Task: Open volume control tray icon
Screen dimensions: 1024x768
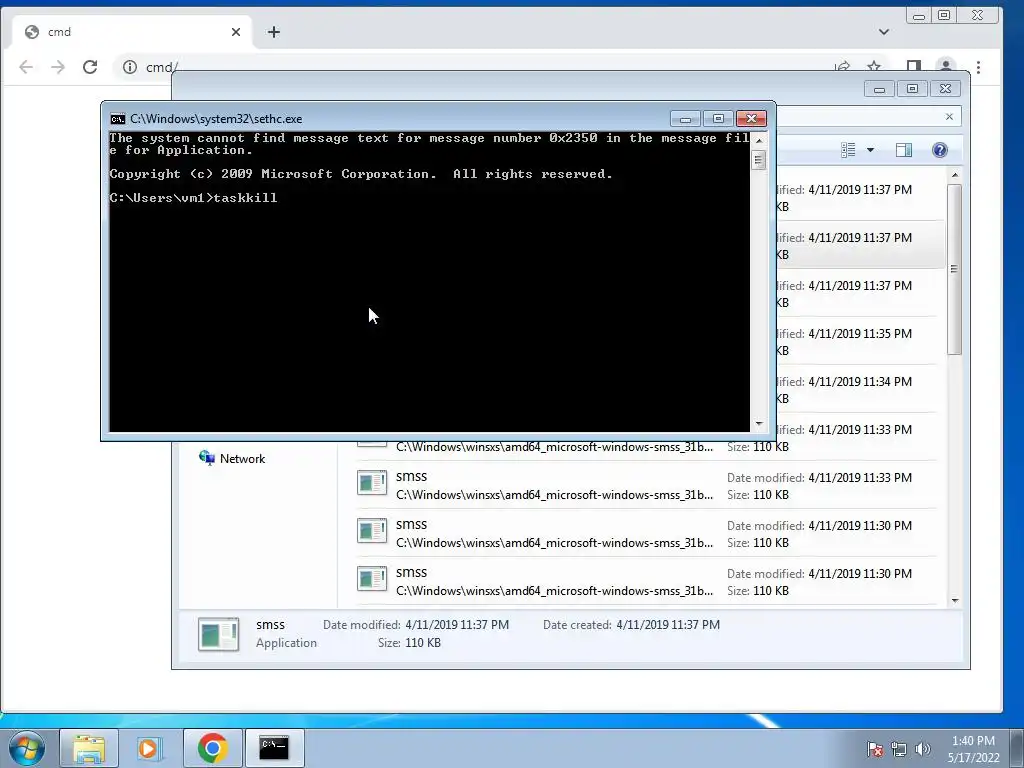Action: click(x=923, y=749)
